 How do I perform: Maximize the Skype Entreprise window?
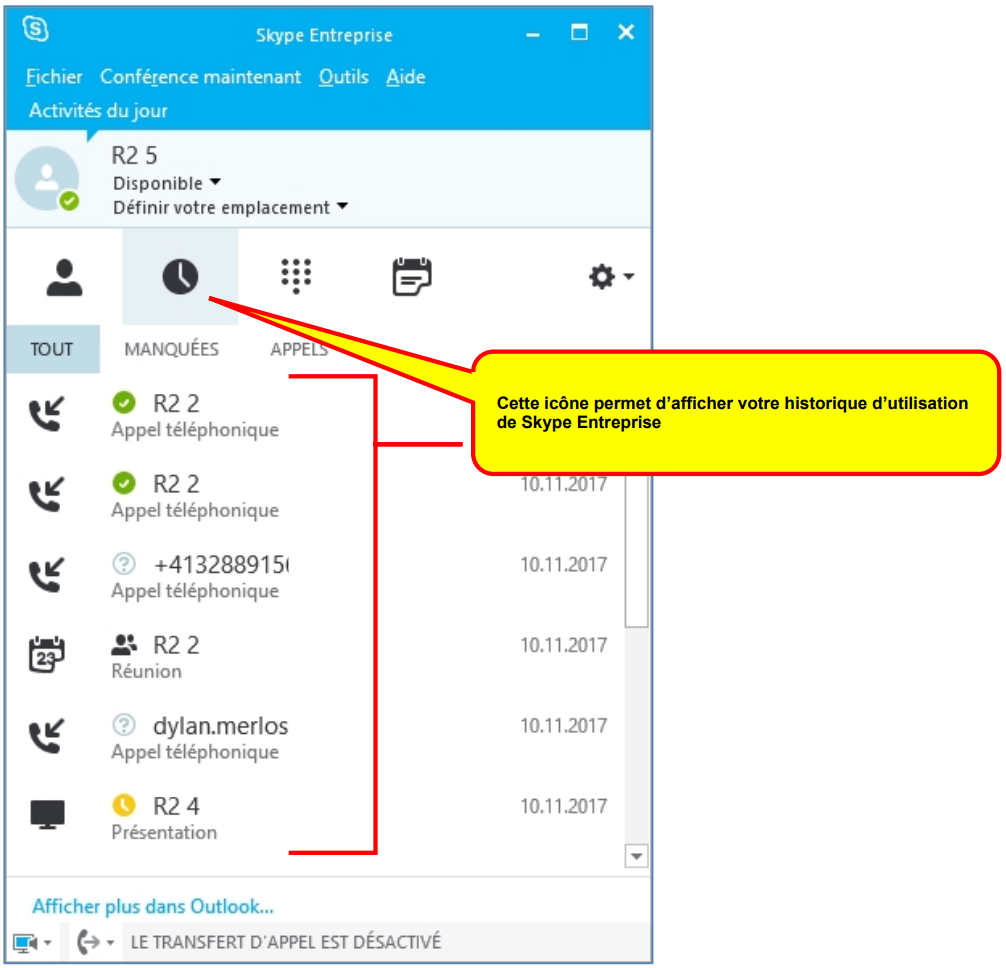coord(579,32)
